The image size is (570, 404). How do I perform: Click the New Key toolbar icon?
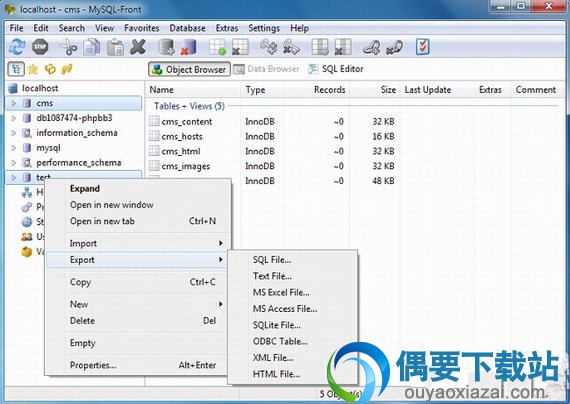click(x=269, y=47)
